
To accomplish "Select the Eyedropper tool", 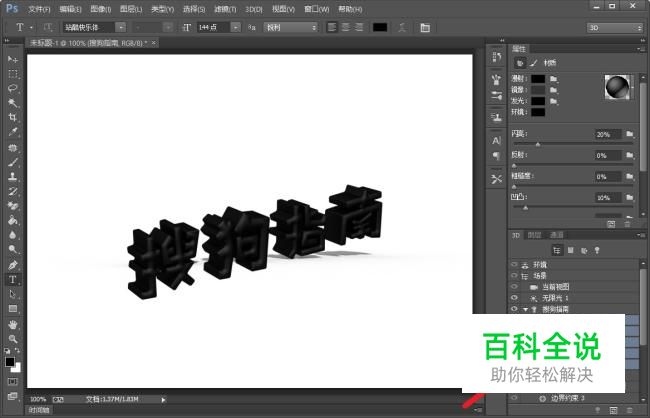I will click(13, 132).
